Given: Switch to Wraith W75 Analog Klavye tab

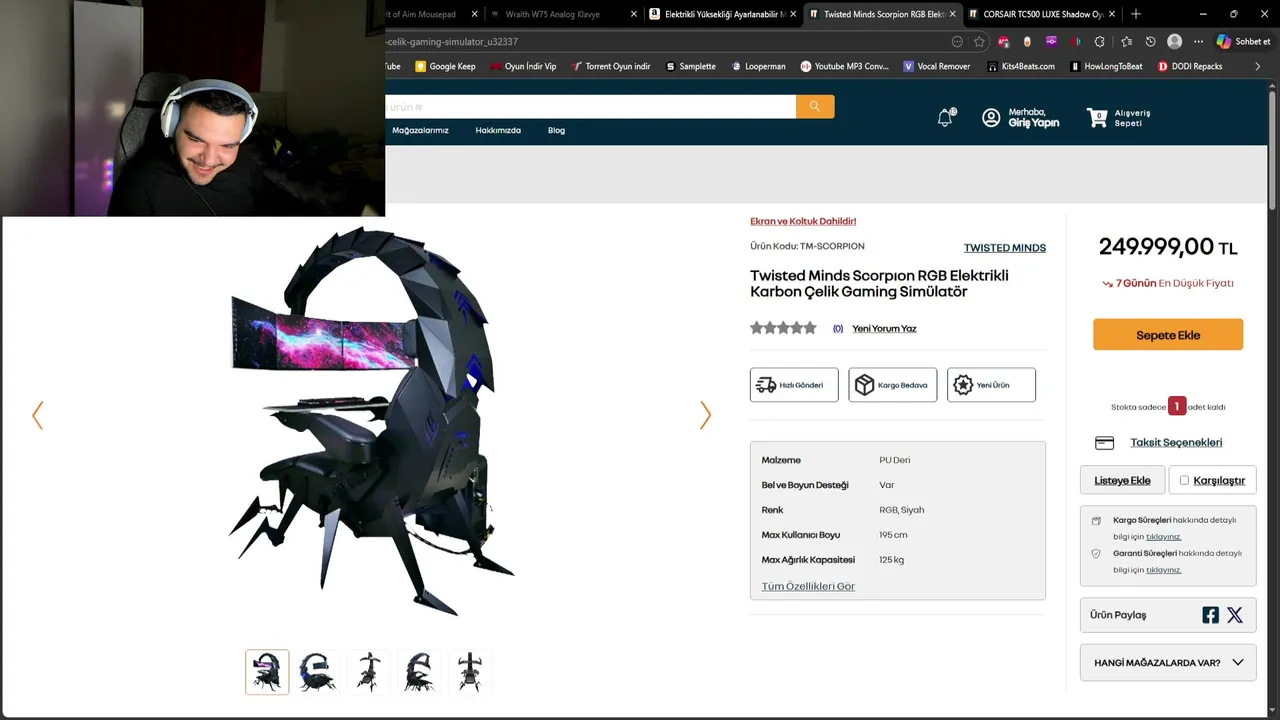Looking at the screenshot, I should click(563, 14).
